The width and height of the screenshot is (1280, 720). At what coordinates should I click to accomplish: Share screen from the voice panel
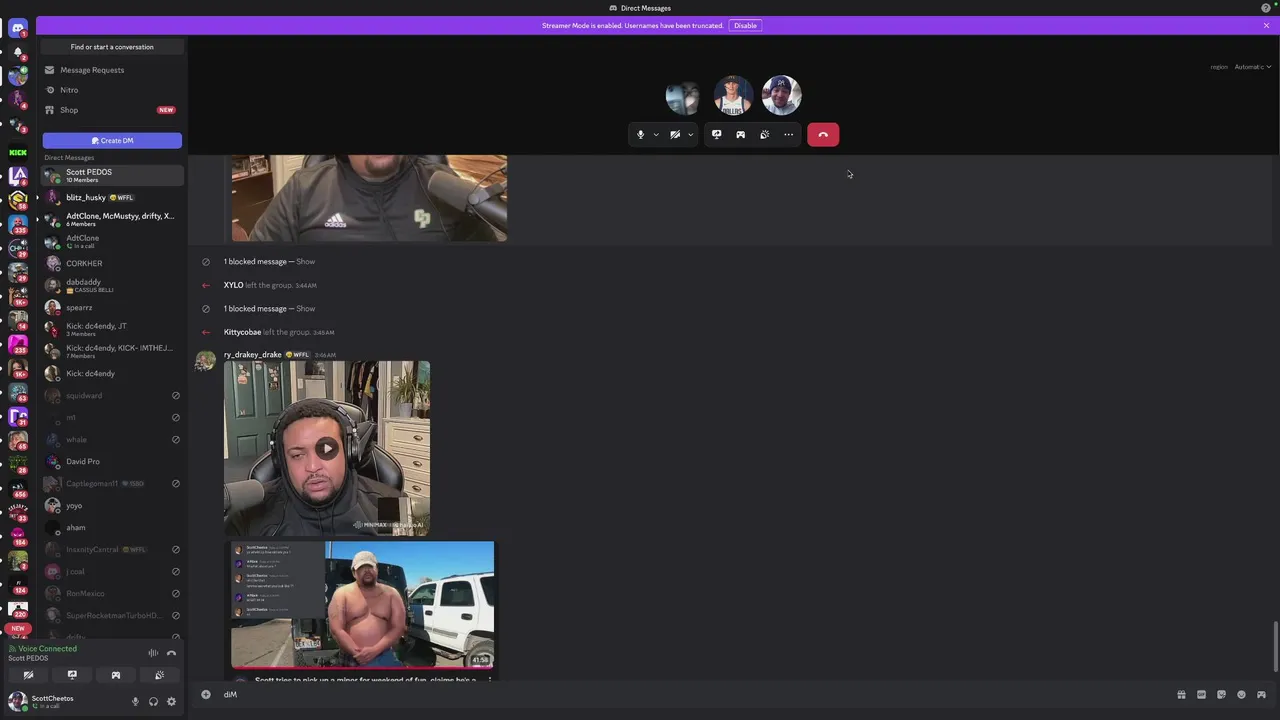pyautogui.click(x=72, y=675)
